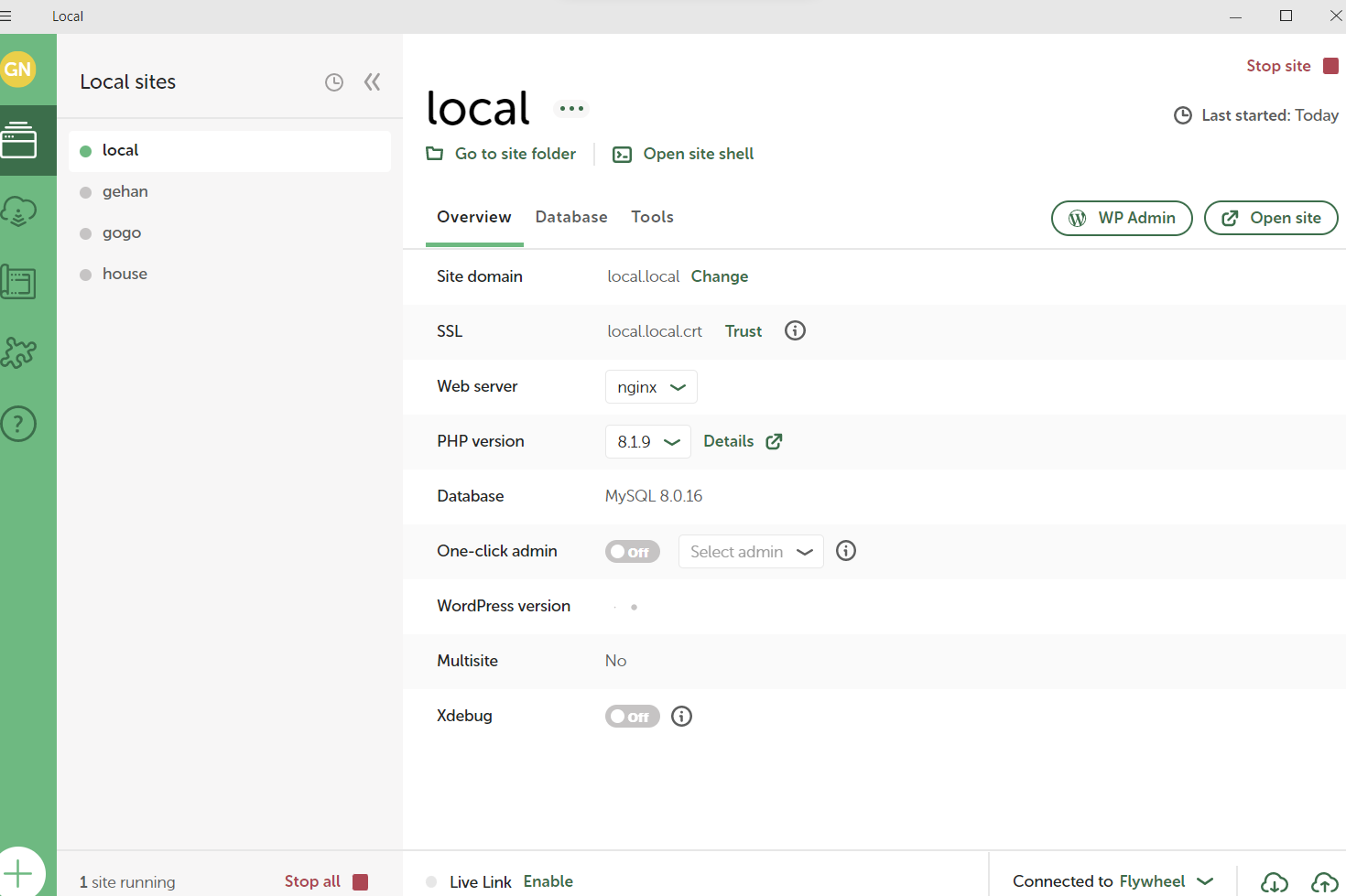Select the gehan site in list
The width and height of the screenshot is (1346, 896).
click(x=230, y=192)
